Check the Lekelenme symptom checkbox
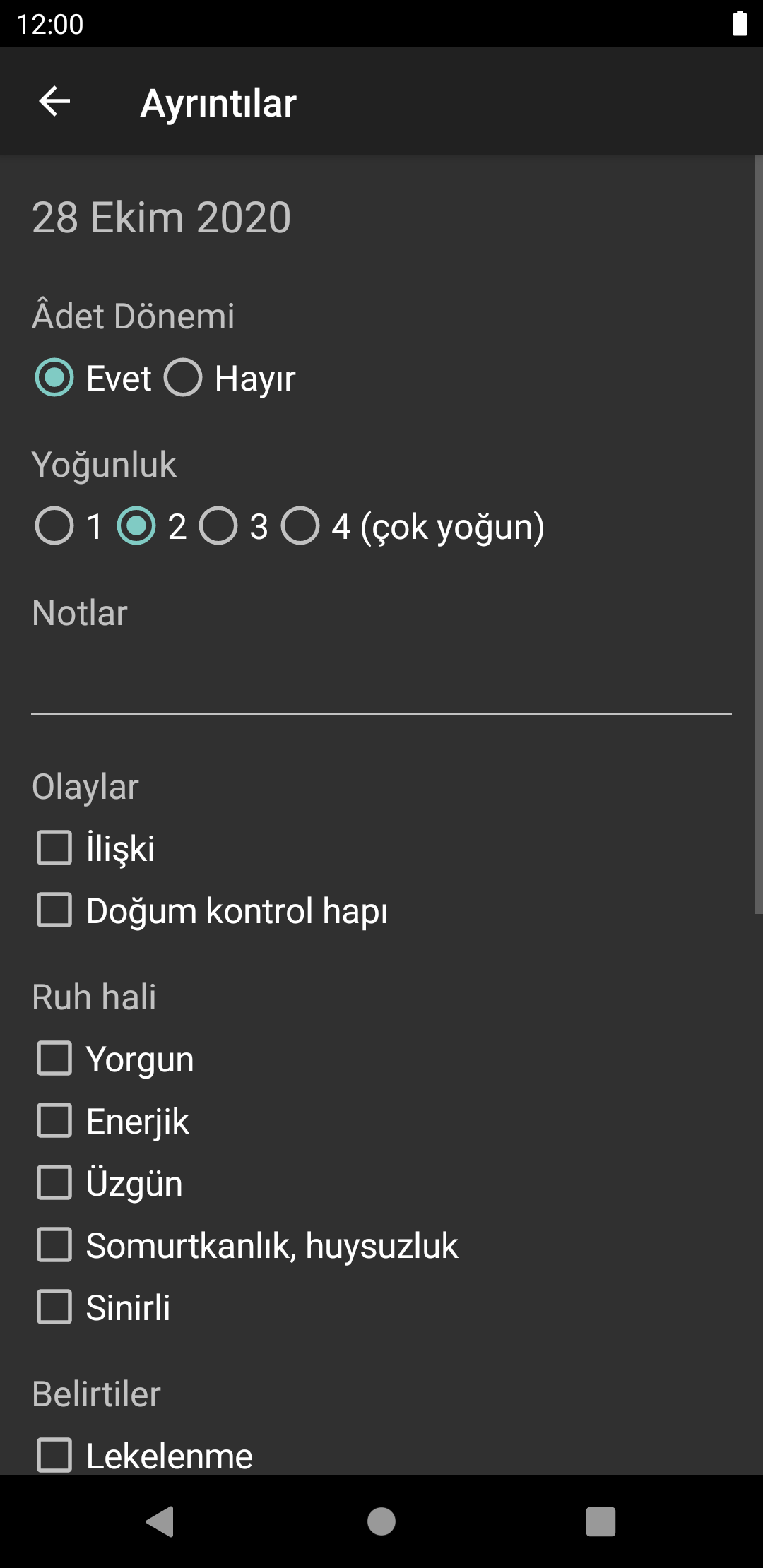This screenshot has height=1568, width=763. click(x=54, y=1455)
